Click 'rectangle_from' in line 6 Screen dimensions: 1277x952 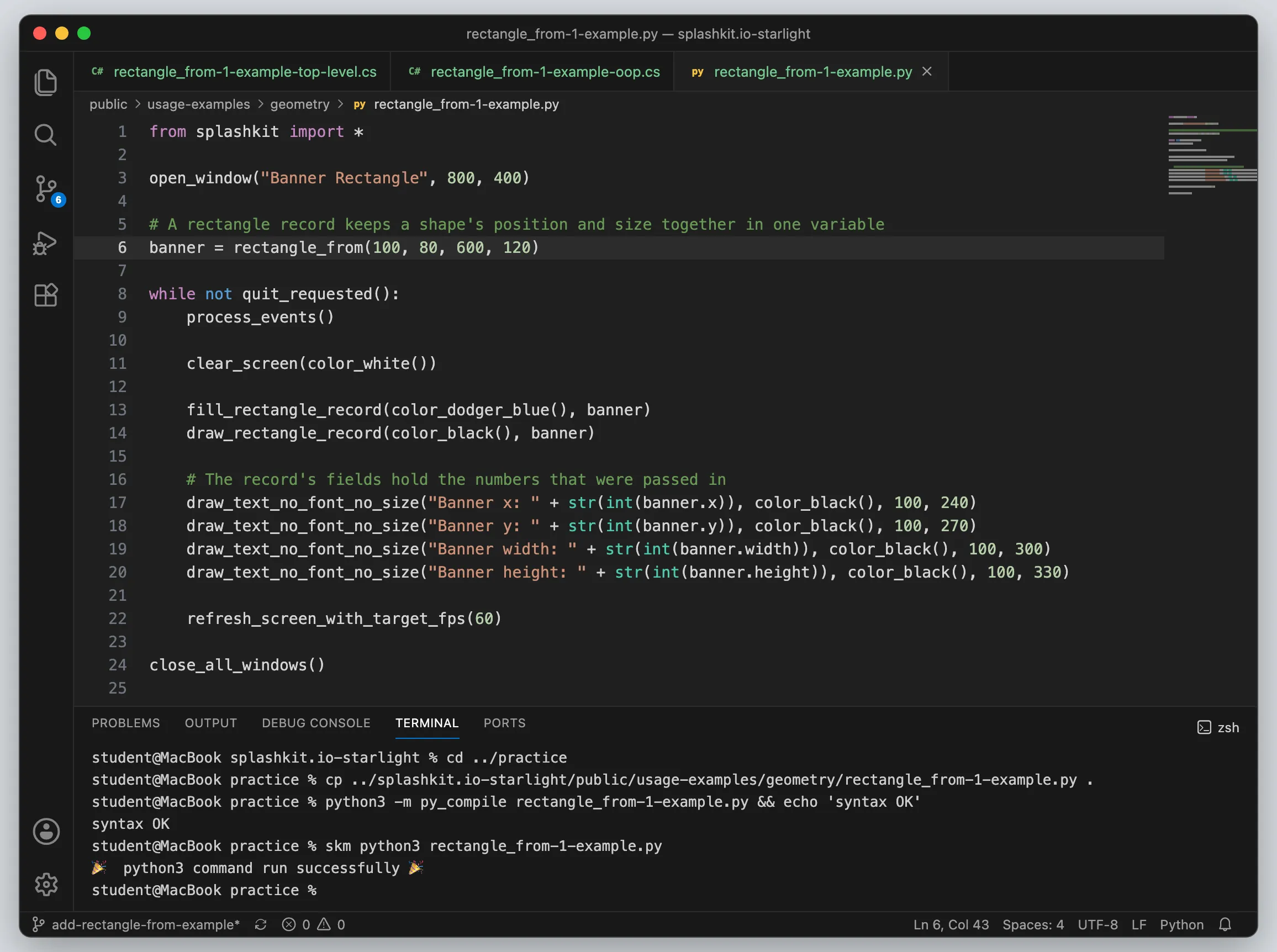point(298,247)
